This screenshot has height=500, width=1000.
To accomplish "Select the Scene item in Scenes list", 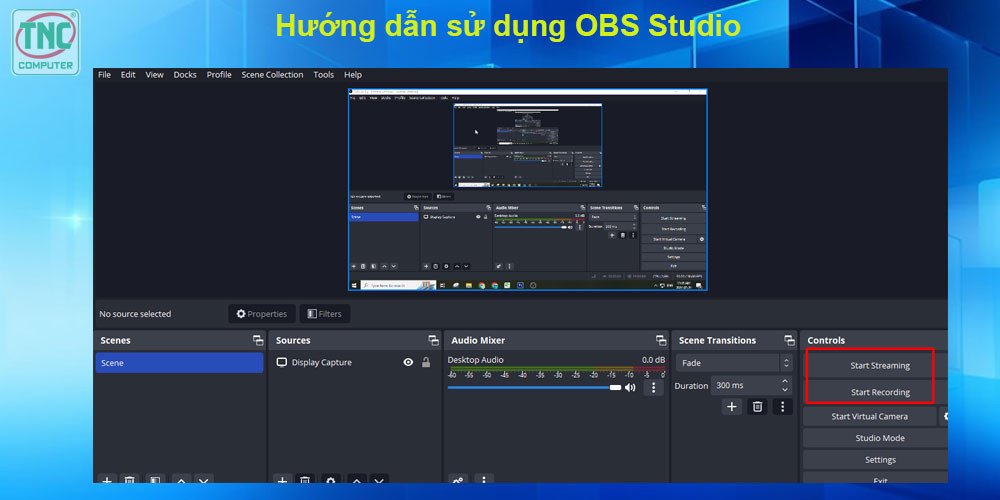I will 179,363.
